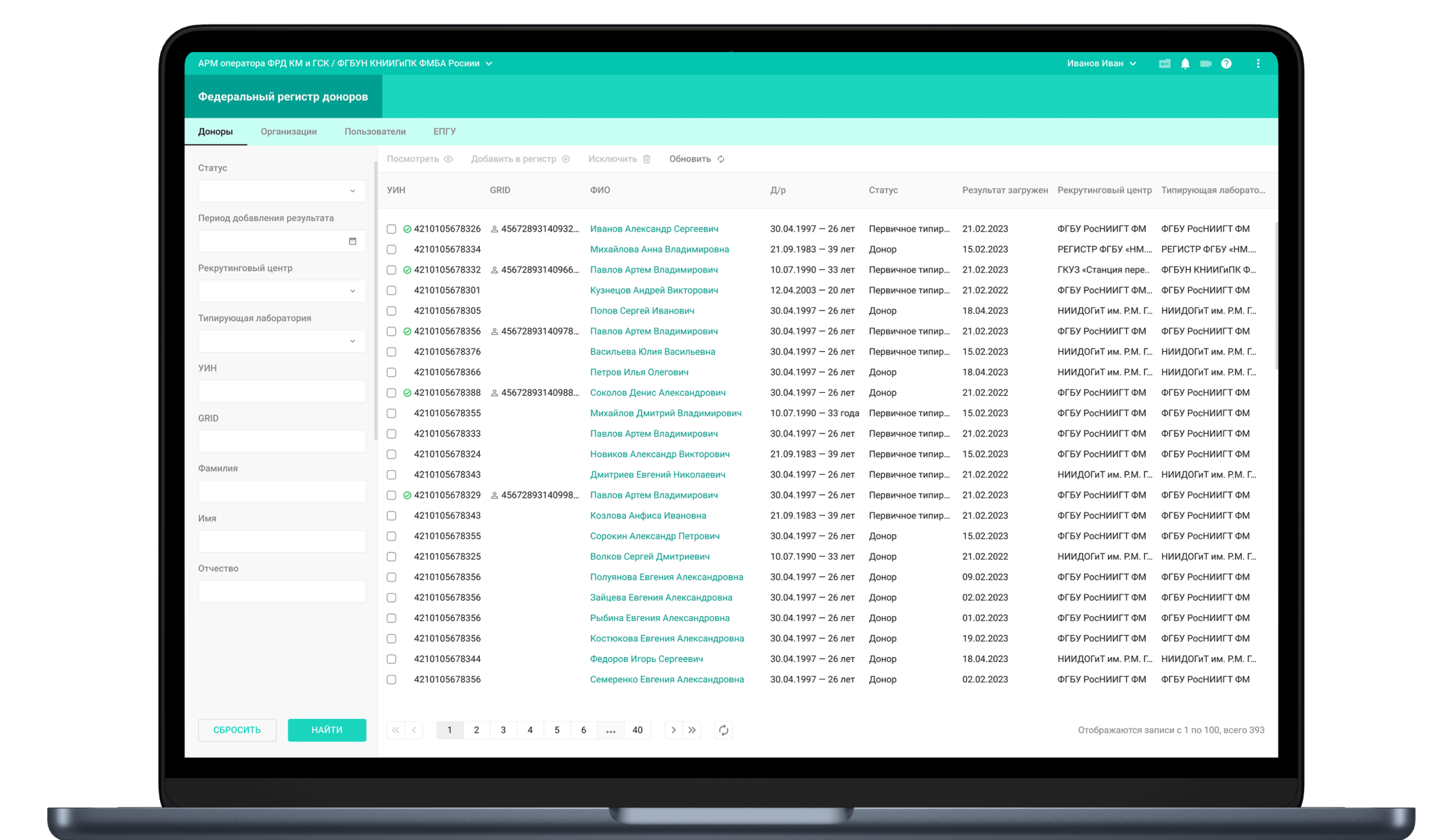Click the Обновить refresh action
Image resolution: width=1444 pixels, height=840 pixels.
click(696, 159)
